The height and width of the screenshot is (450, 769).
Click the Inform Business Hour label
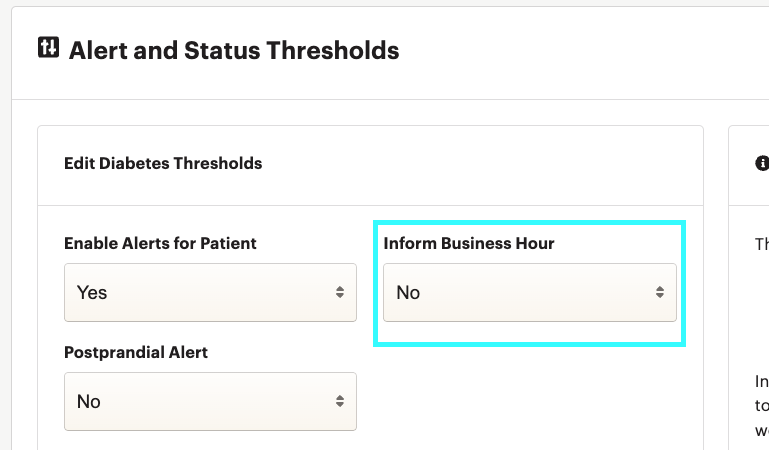click(469, 243)
